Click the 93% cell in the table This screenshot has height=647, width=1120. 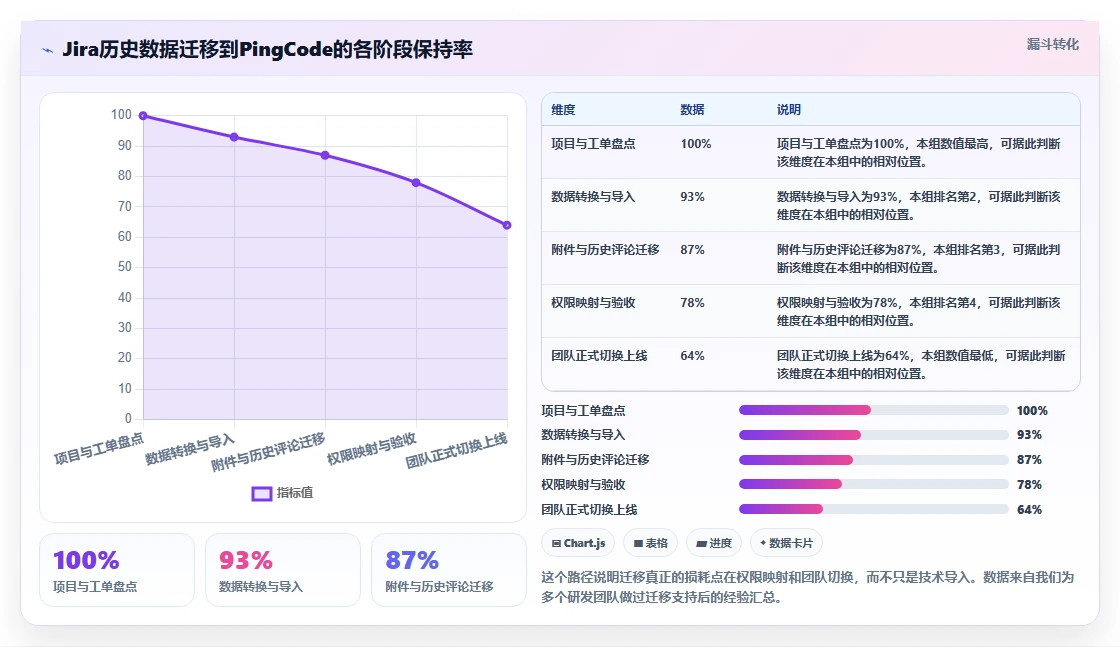pyautogui.click(x=692, y=196)
